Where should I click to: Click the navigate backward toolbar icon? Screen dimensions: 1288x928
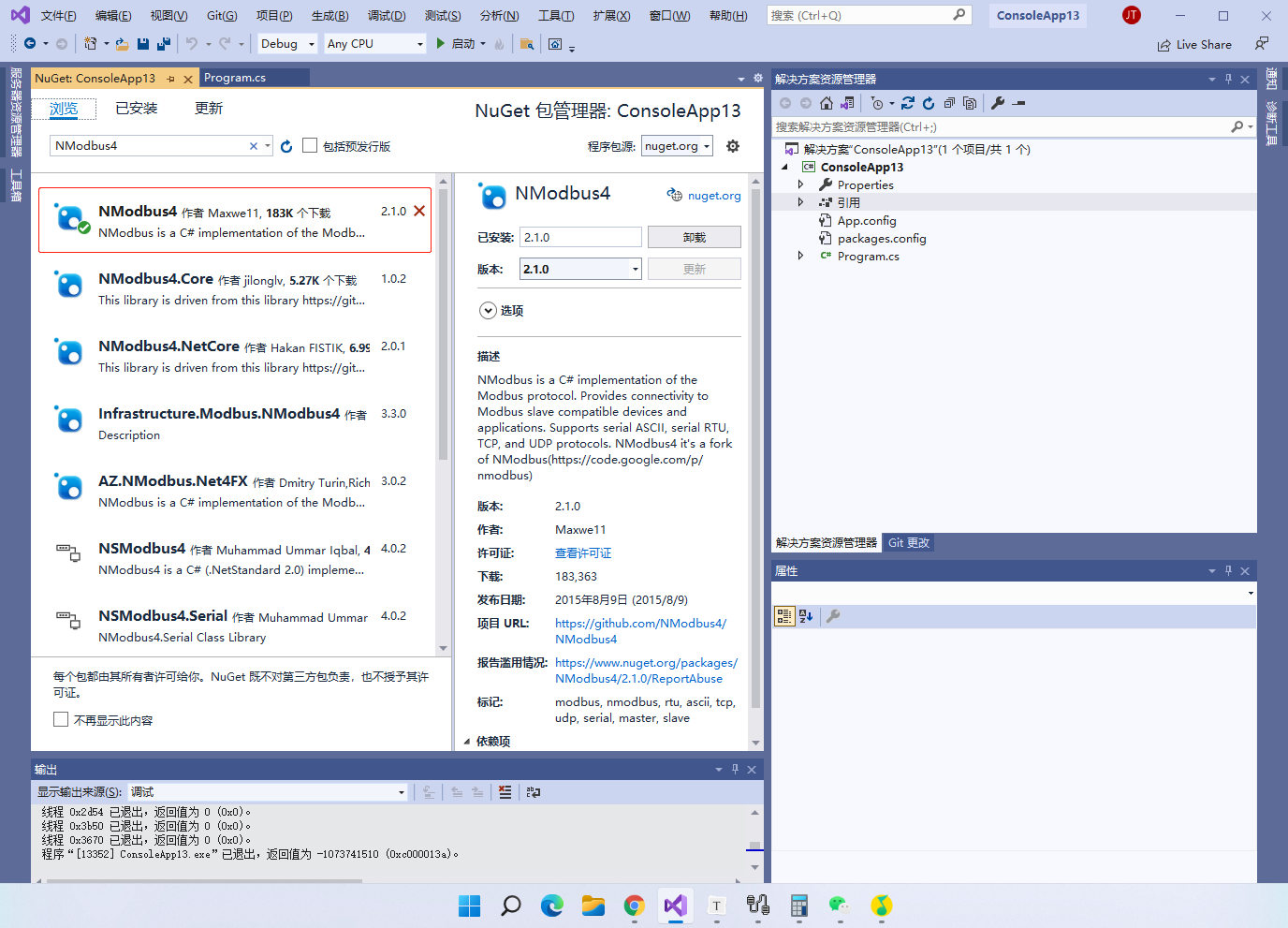point(30,44)
